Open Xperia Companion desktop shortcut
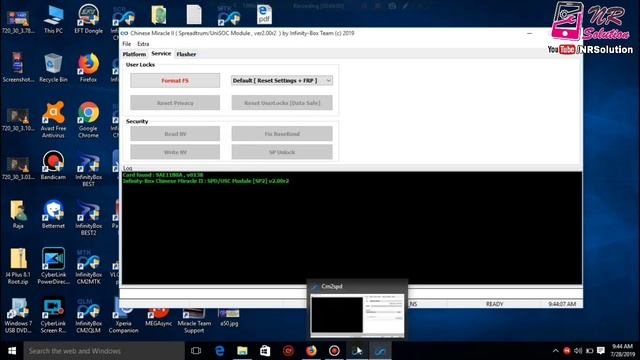The height and width of the screenshot is (360, 640). coord(124,321)
